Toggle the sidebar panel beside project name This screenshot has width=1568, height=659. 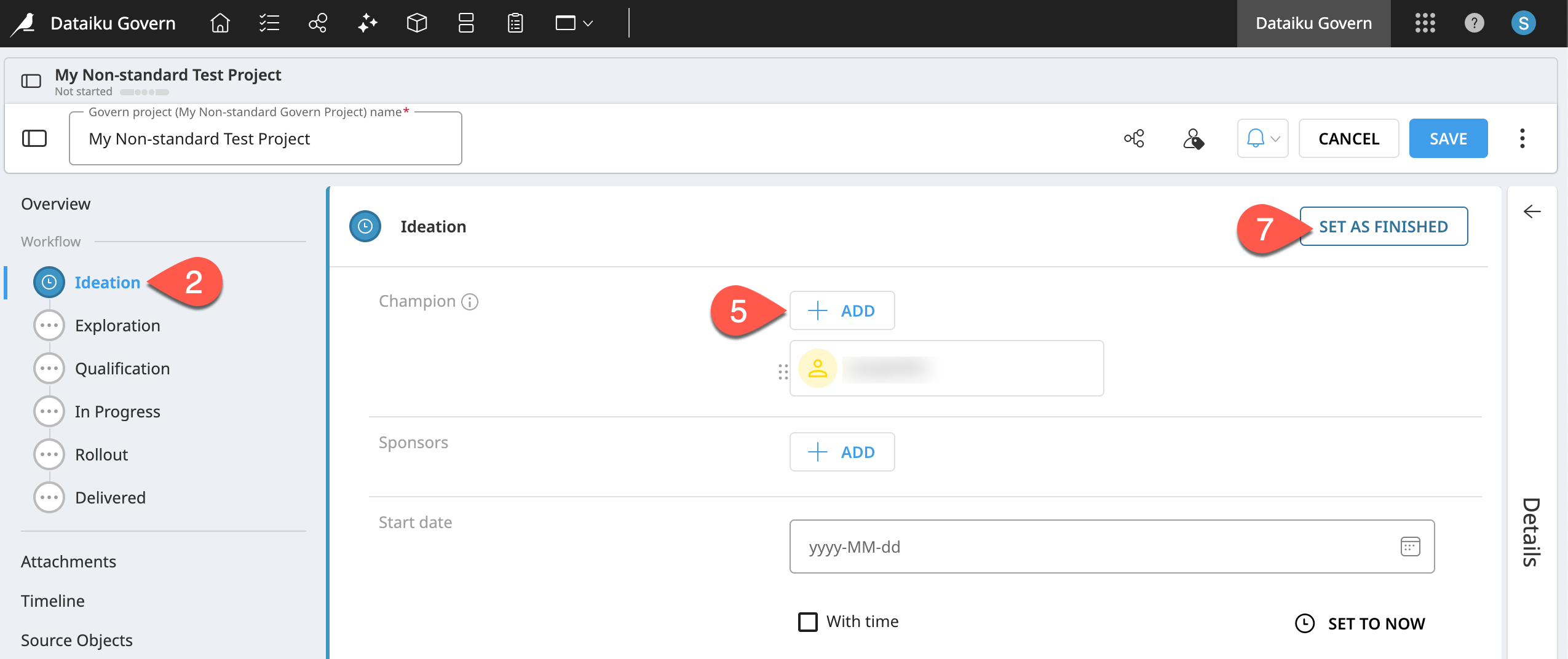34,139
